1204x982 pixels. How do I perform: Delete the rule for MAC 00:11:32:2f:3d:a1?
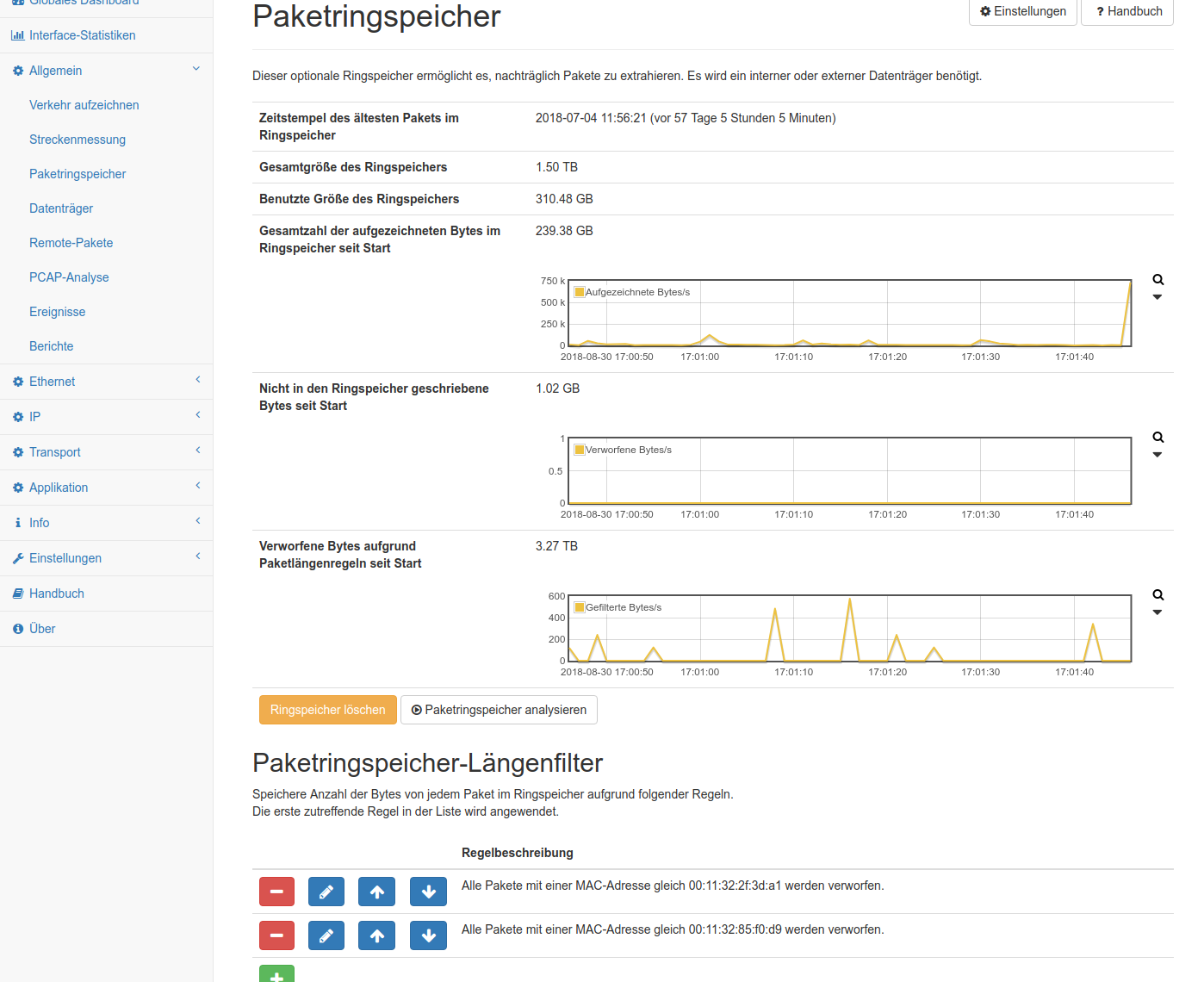pos(276,892)
